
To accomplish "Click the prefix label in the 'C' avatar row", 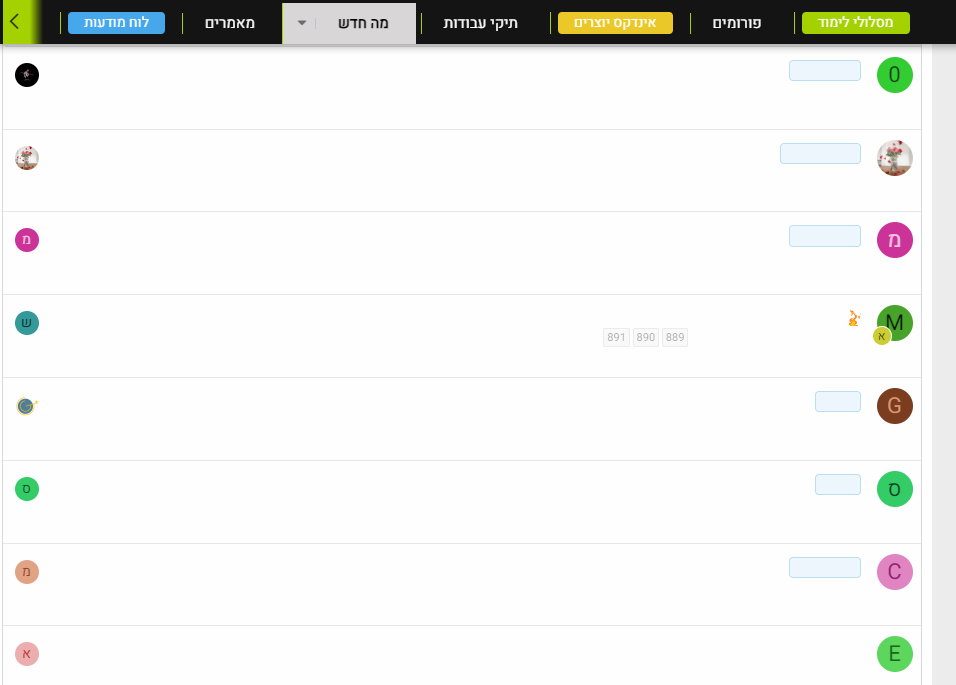I will coord(825,567).
